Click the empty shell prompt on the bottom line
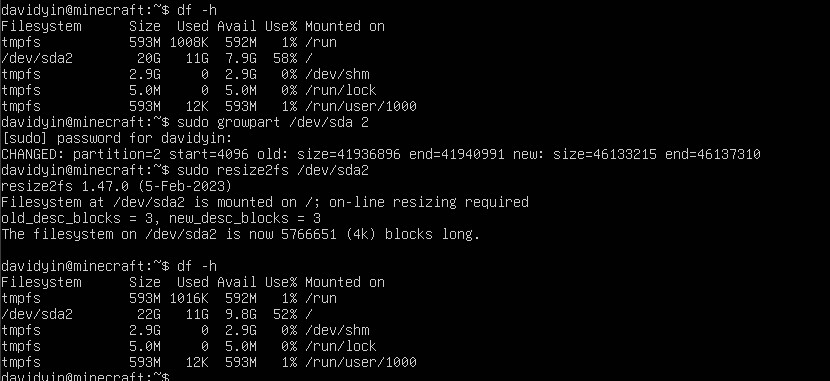The width and height of the screenshot is (830, 381). tap(85, 376)
